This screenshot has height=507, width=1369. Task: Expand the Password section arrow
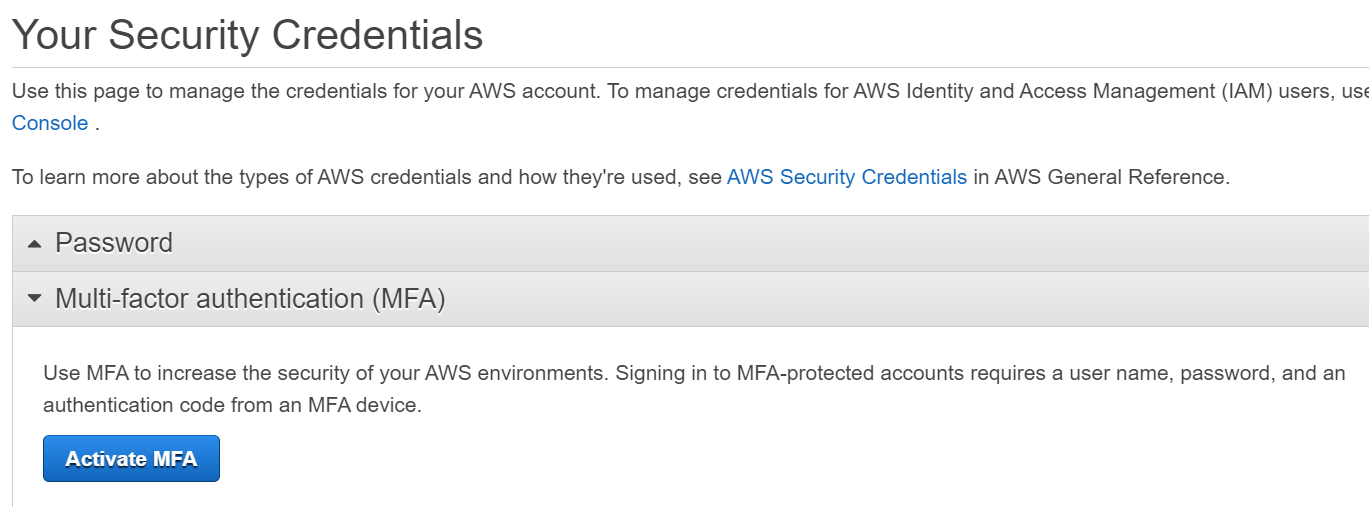[x=35, y=244]
